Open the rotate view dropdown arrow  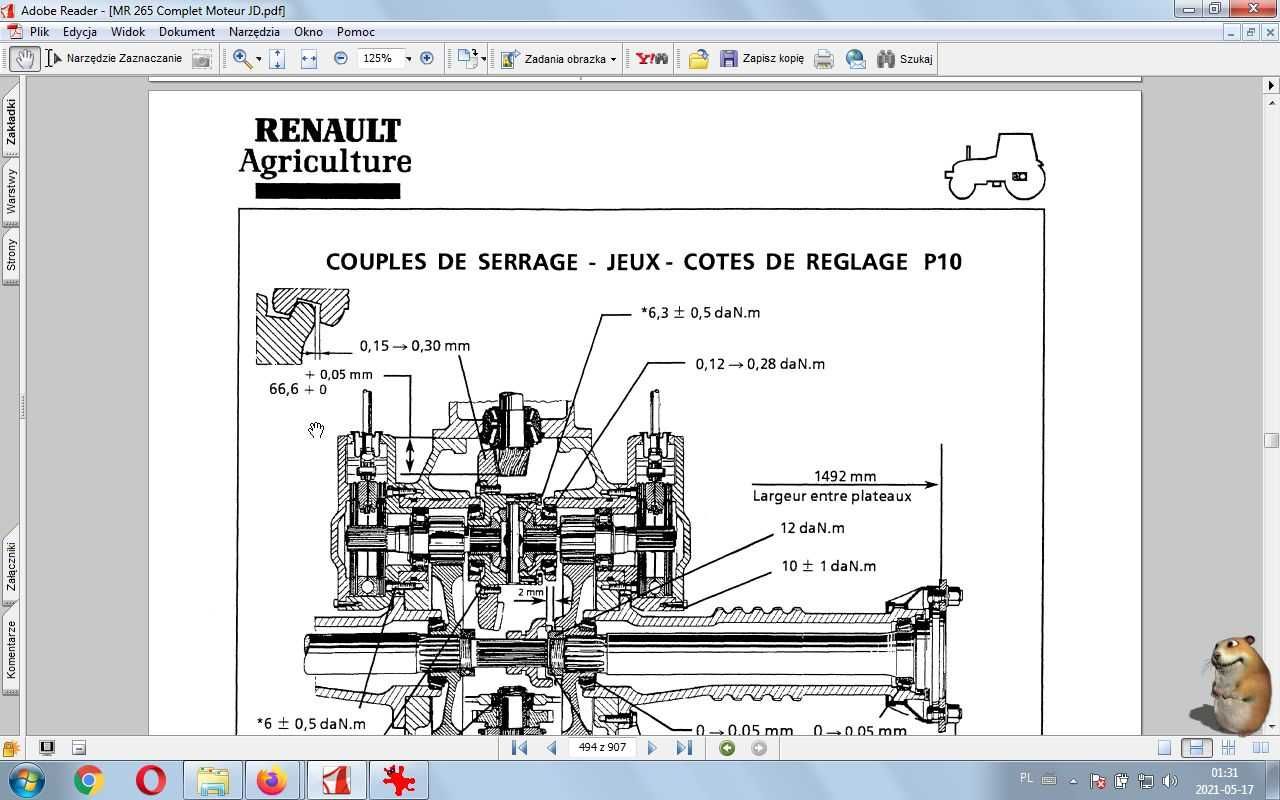pyautogui.click(x=484, y=59)
